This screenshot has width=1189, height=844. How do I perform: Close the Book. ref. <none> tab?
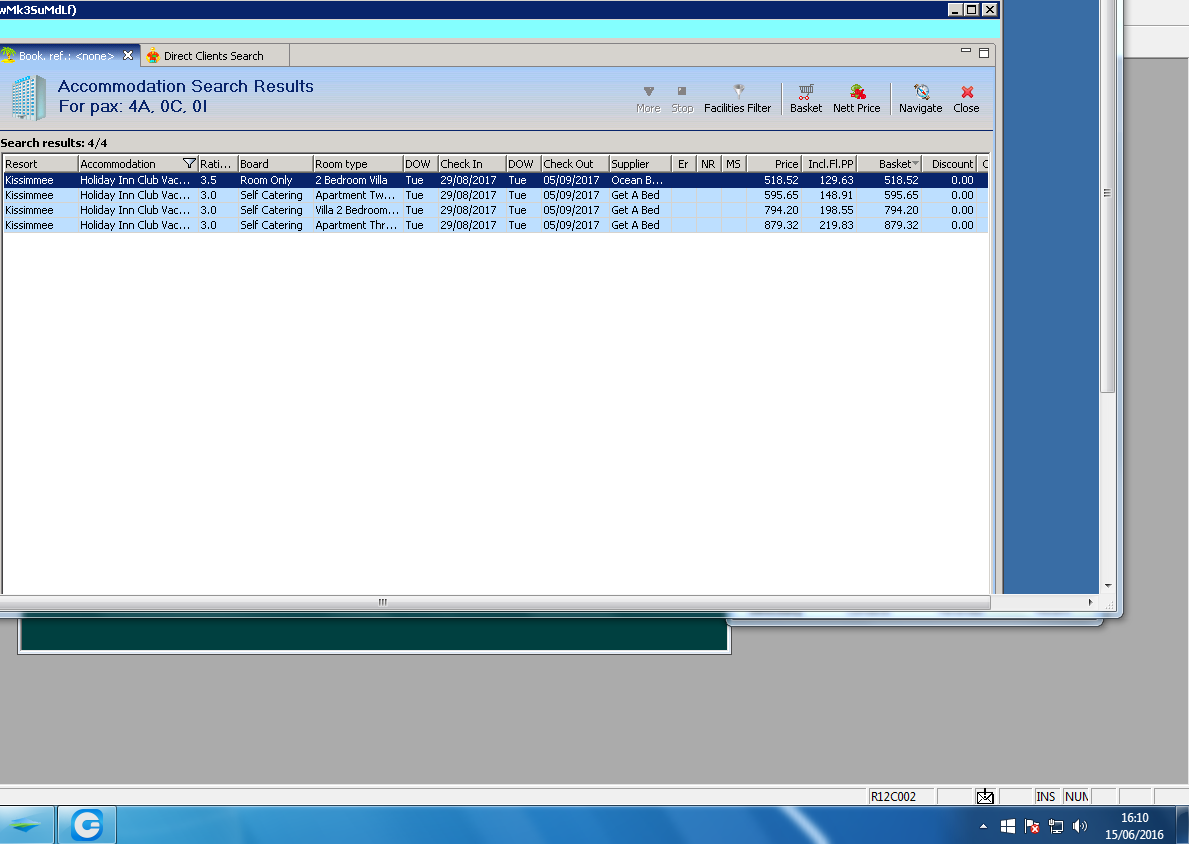128,55
